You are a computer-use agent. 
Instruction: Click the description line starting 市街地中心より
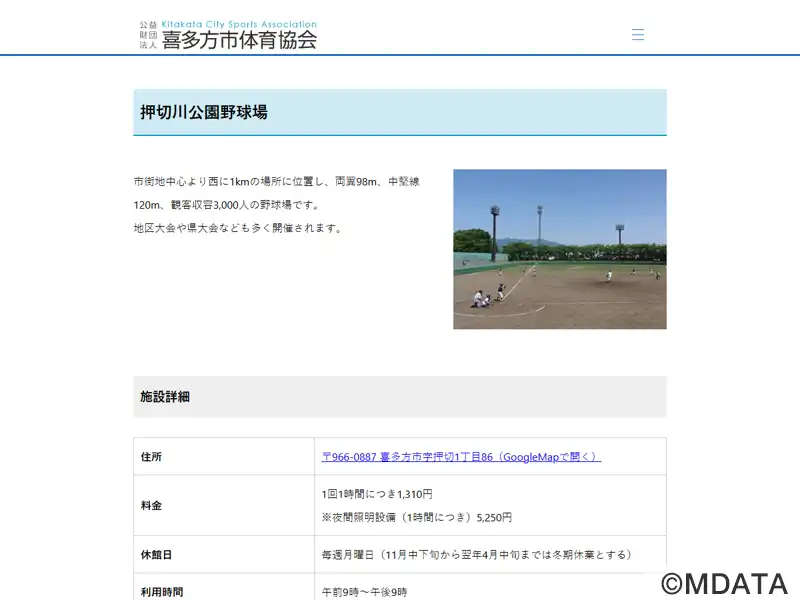click(x=277, y=181)
